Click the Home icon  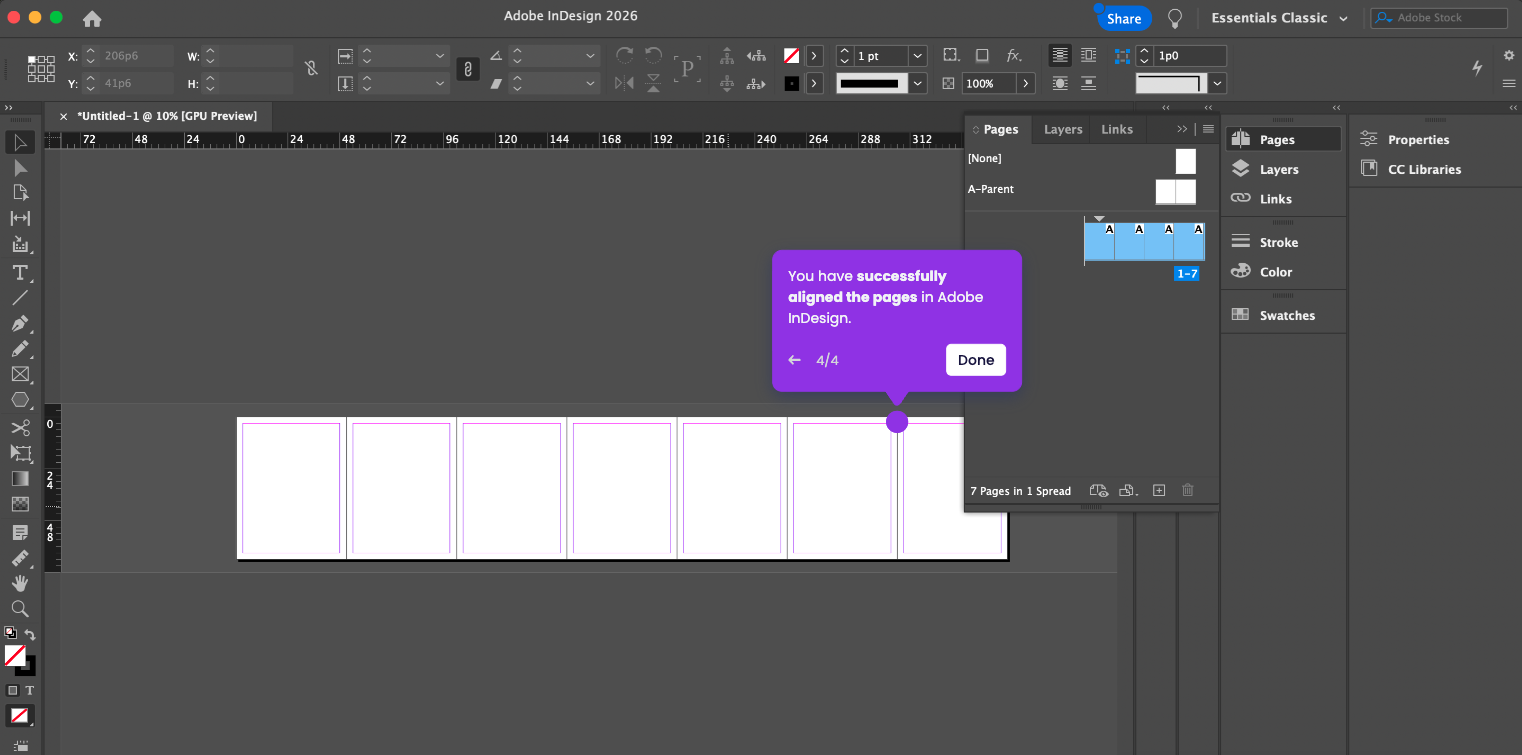[x=92, y=18]
